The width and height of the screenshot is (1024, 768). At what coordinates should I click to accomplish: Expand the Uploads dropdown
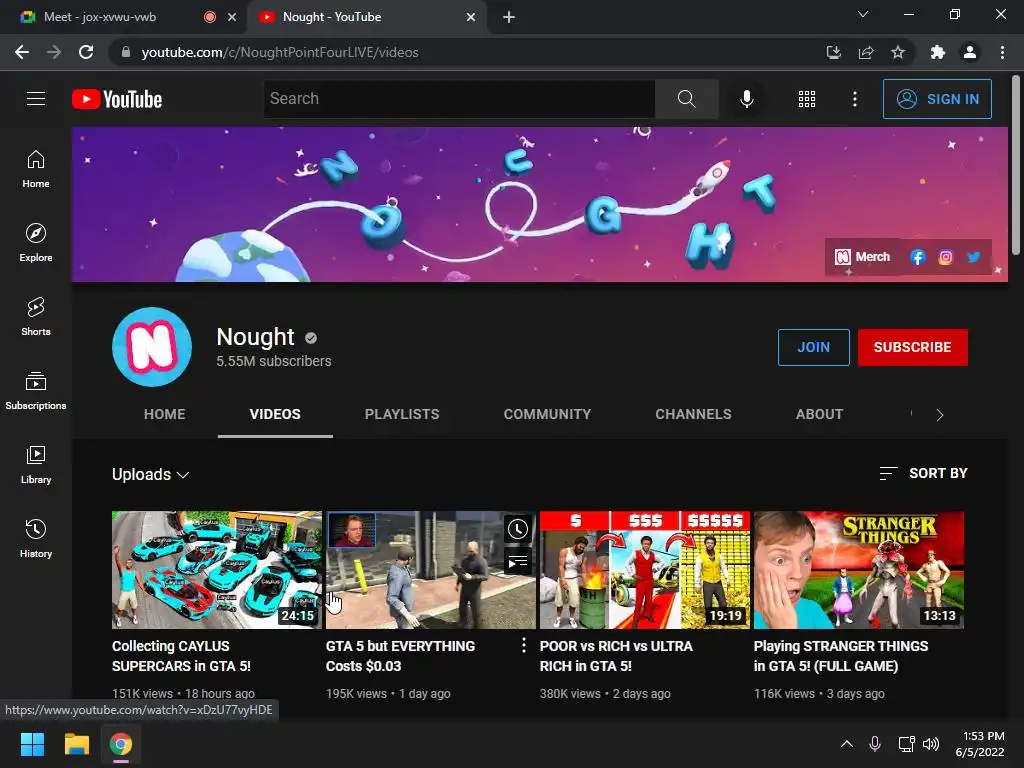pyautogui.click(x=151, y=474)
